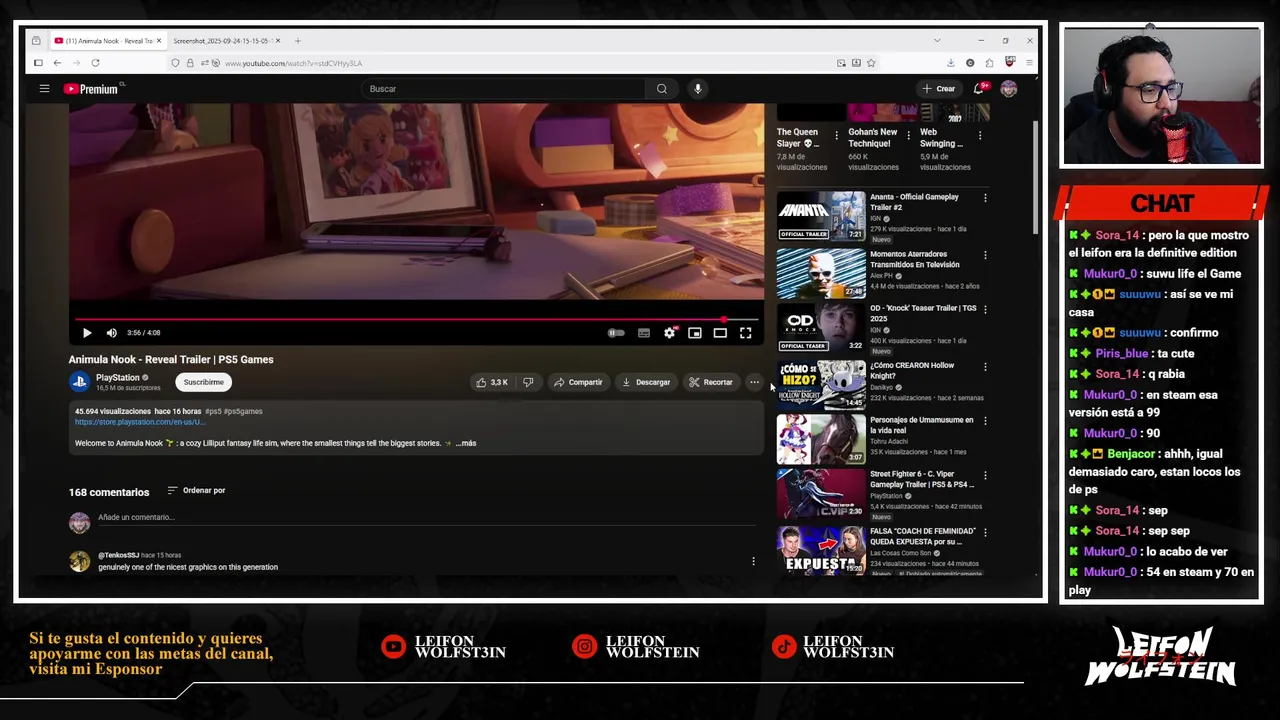Toggle the autoplay switch in player

point(616,333)
